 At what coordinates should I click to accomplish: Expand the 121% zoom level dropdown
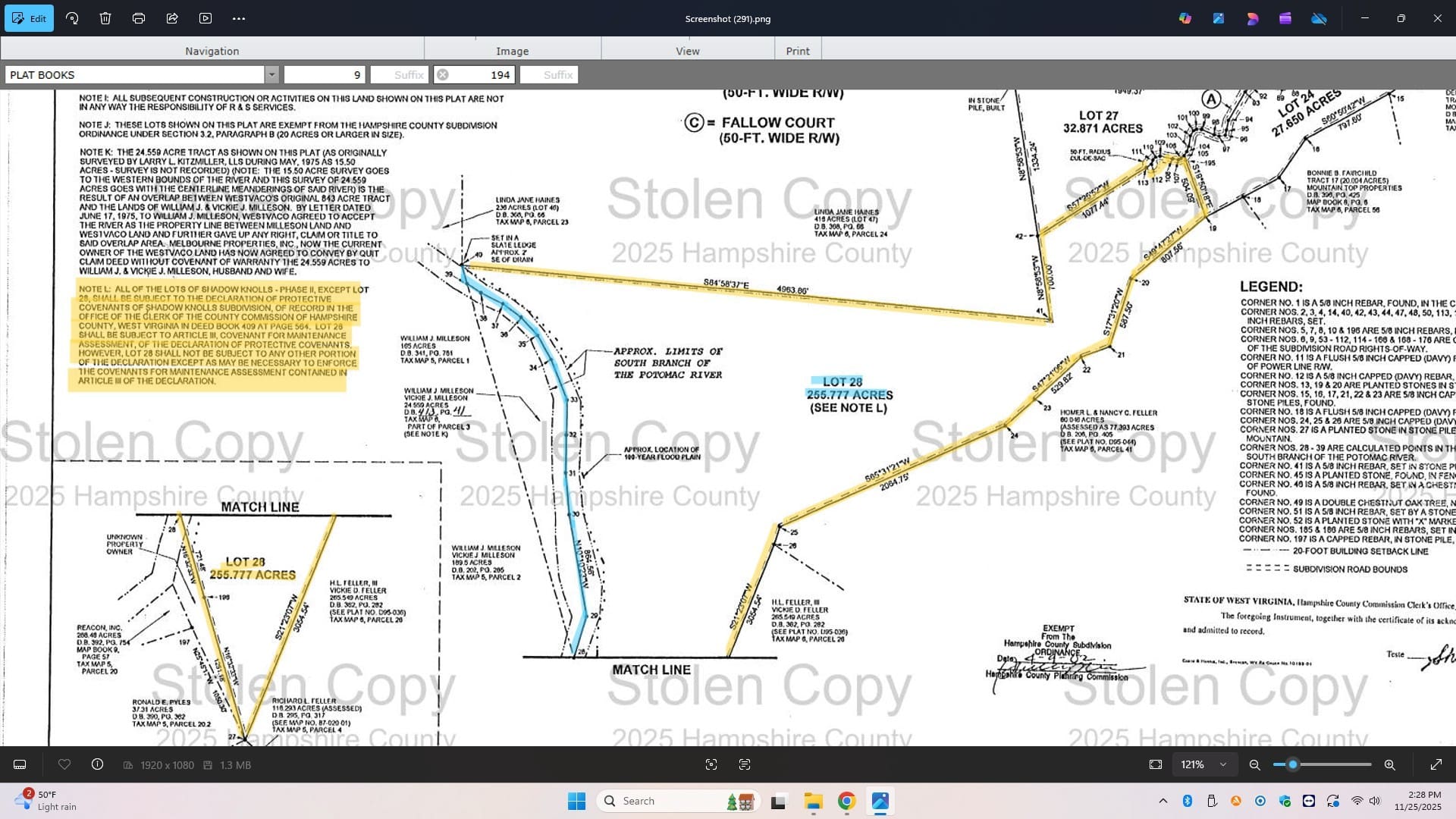pos(1222,764)
